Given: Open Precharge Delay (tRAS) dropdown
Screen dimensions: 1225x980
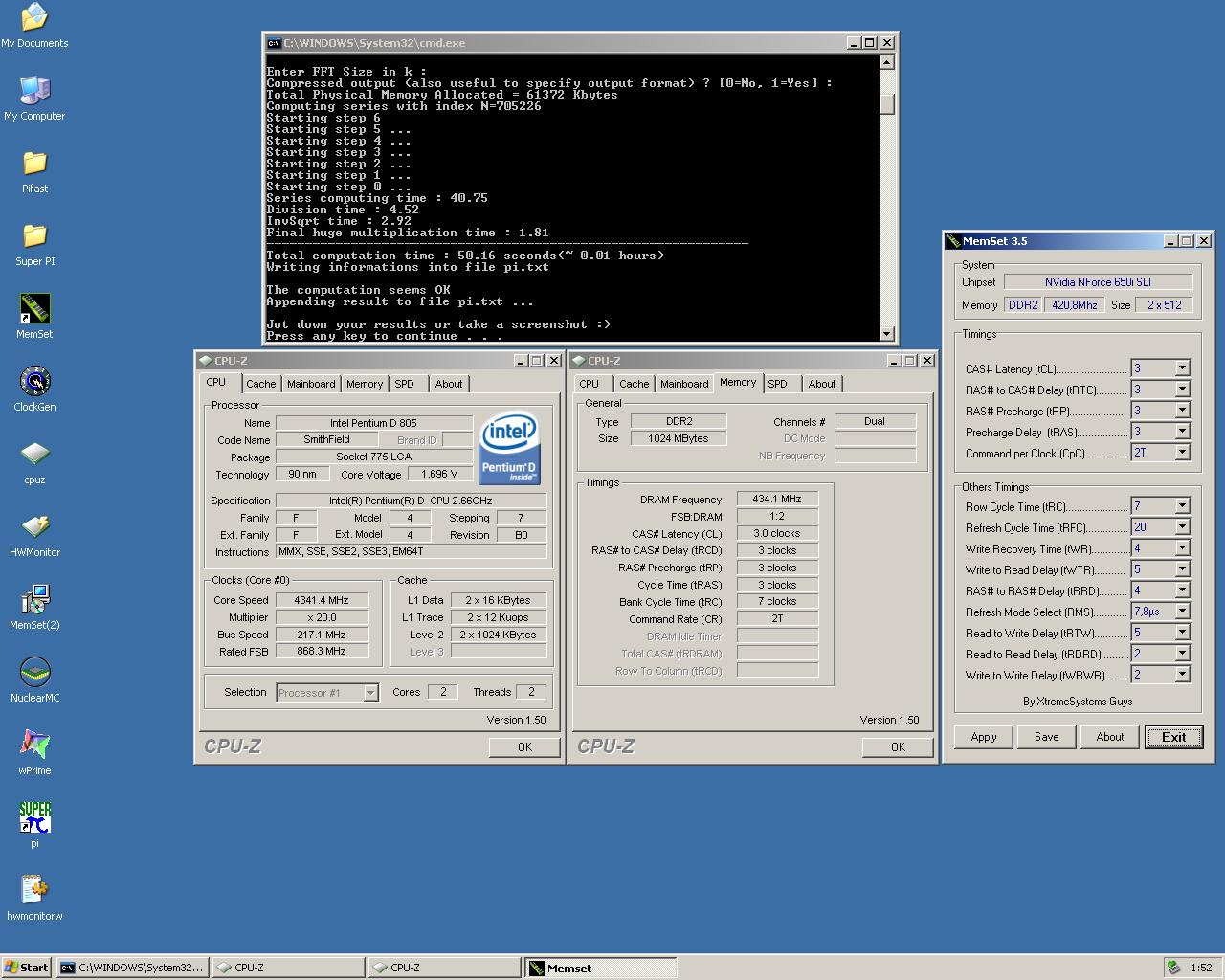Looking at the screenshot, I should click(1182, 432).
